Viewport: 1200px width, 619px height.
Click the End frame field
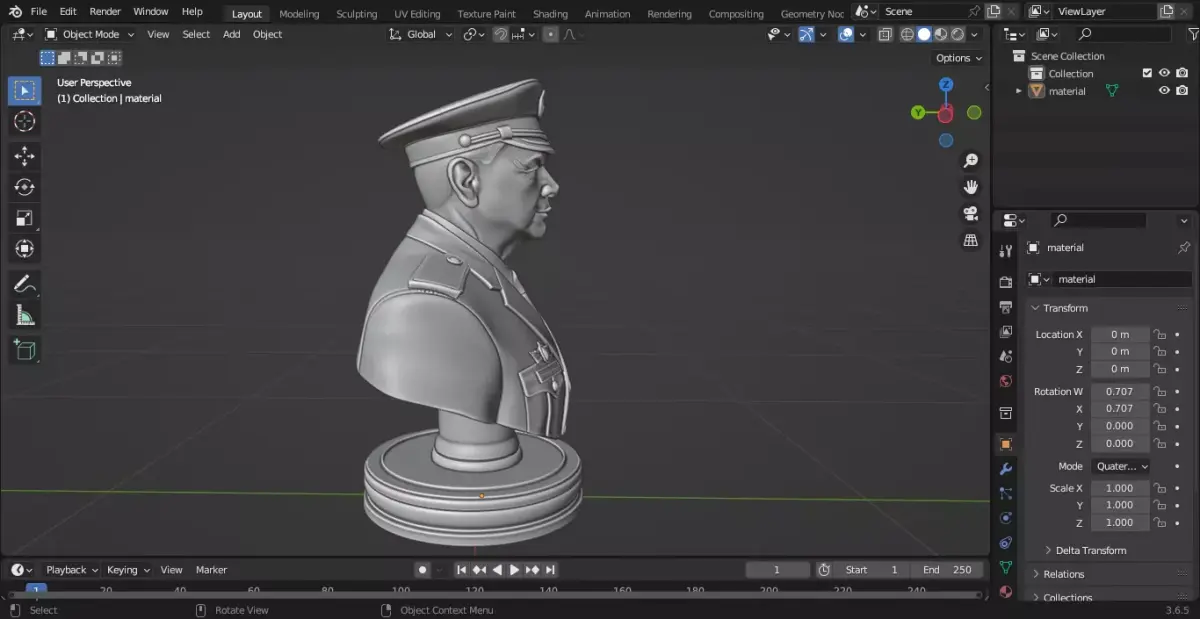pos(947,570)
